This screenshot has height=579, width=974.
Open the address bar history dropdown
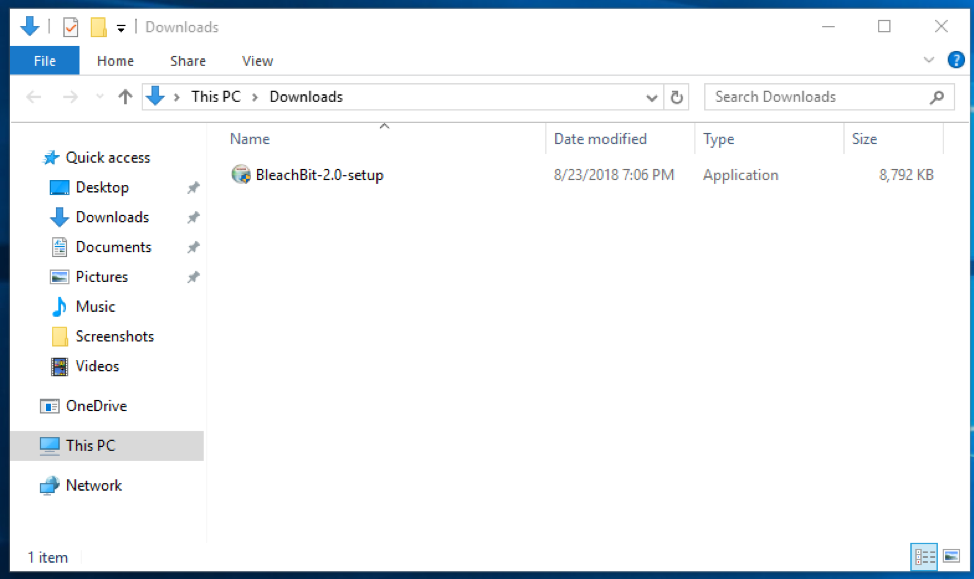pos(652,97)
